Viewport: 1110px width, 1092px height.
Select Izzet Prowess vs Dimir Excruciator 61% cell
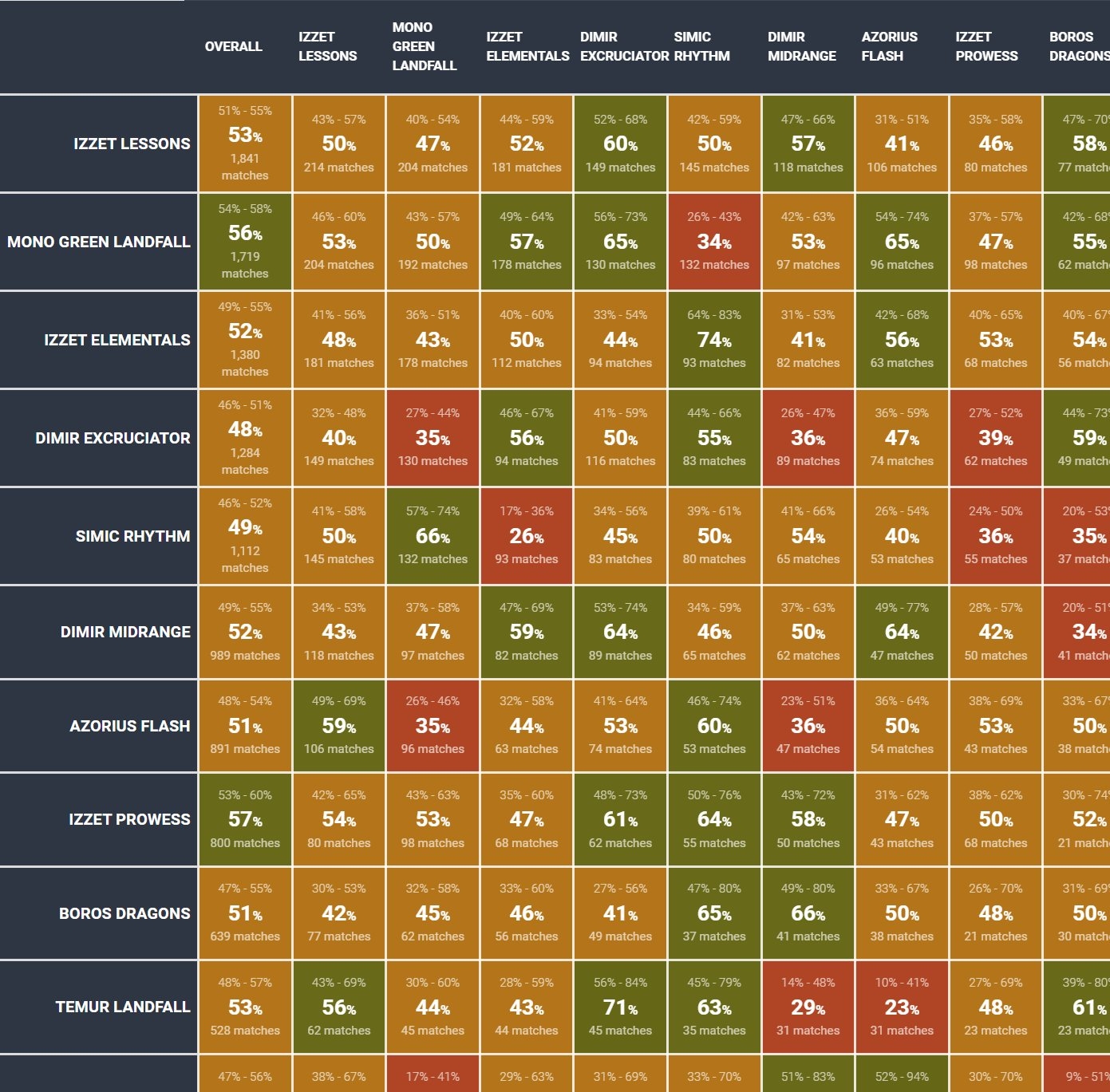(x=620, y=819)
